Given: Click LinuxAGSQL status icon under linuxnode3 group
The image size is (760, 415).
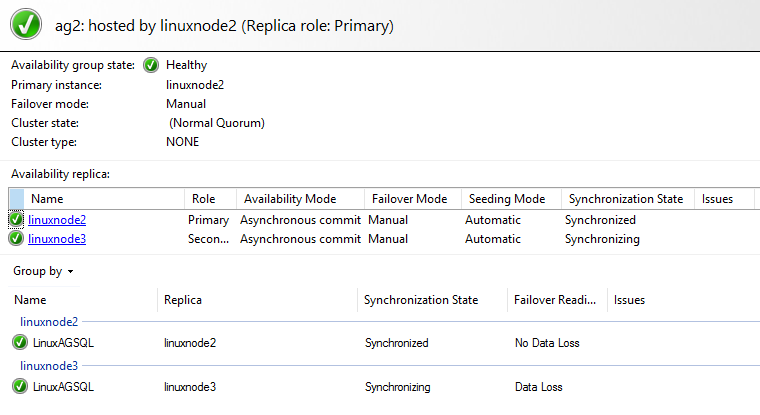Looking at the screenshot, I should 20,387.
